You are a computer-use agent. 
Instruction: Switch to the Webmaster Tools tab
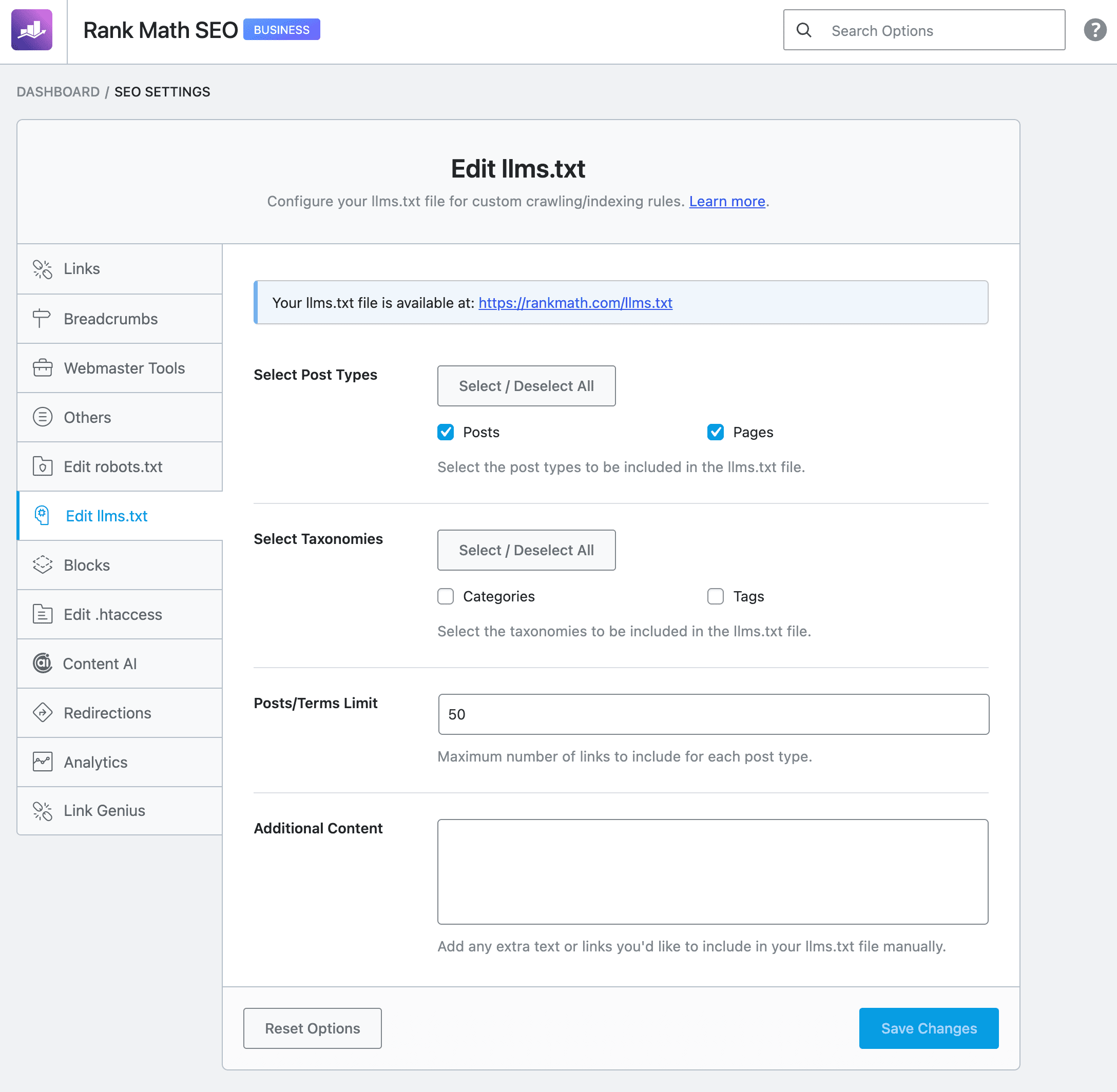click(120, 368)
